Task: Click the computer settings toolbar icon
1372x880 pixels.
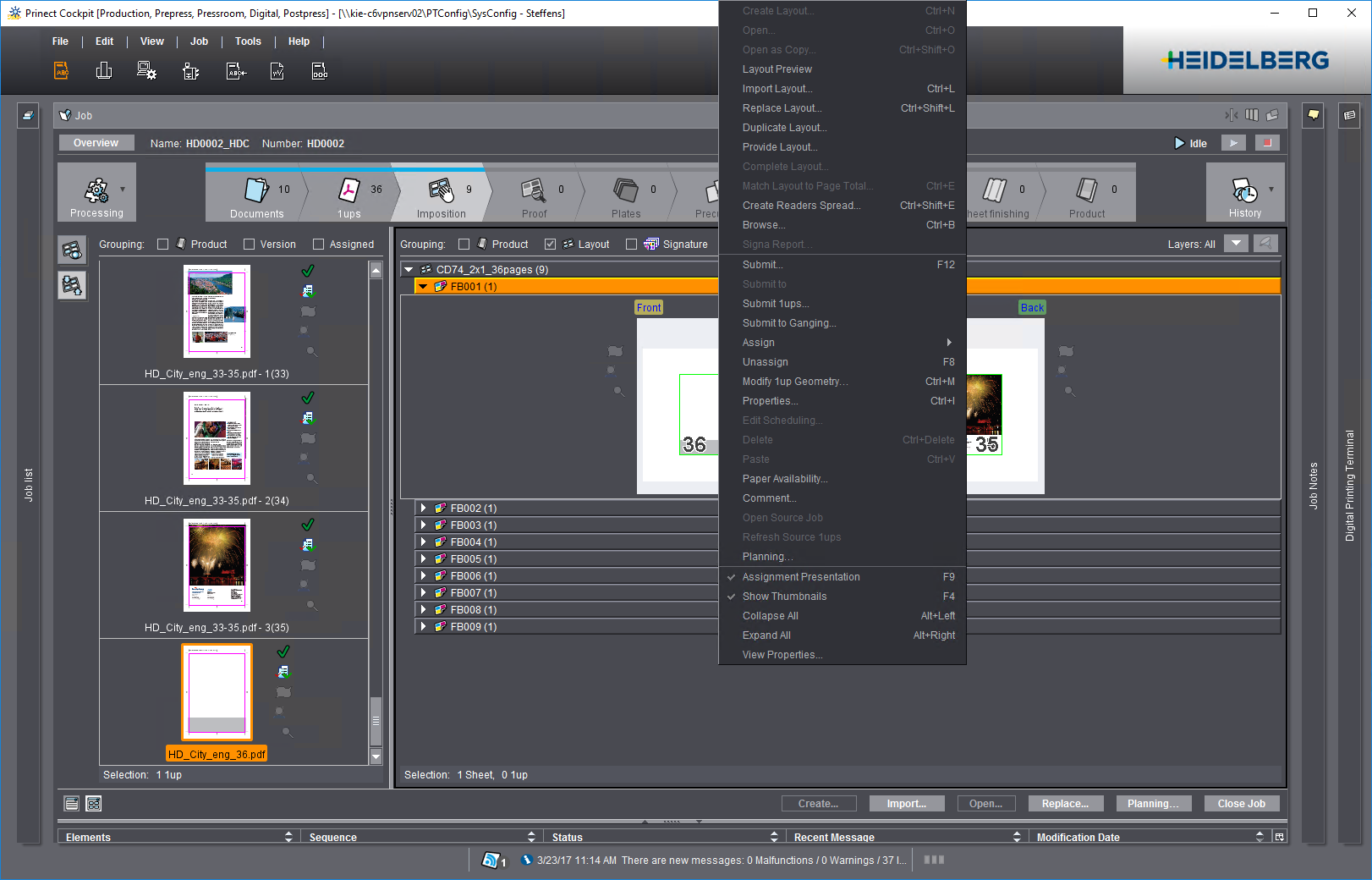Action: pos(145,71)
